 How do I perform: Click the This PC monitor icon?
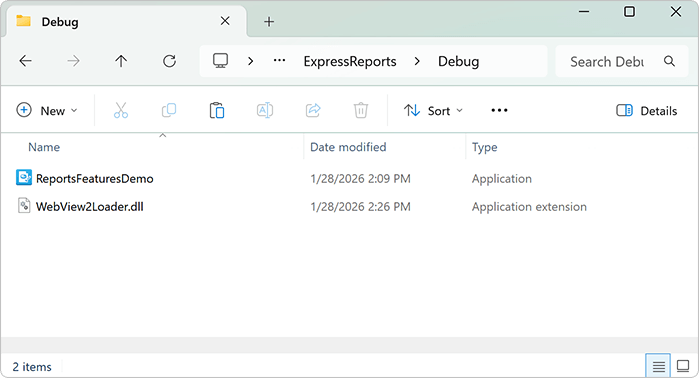(x=220, y=61)
